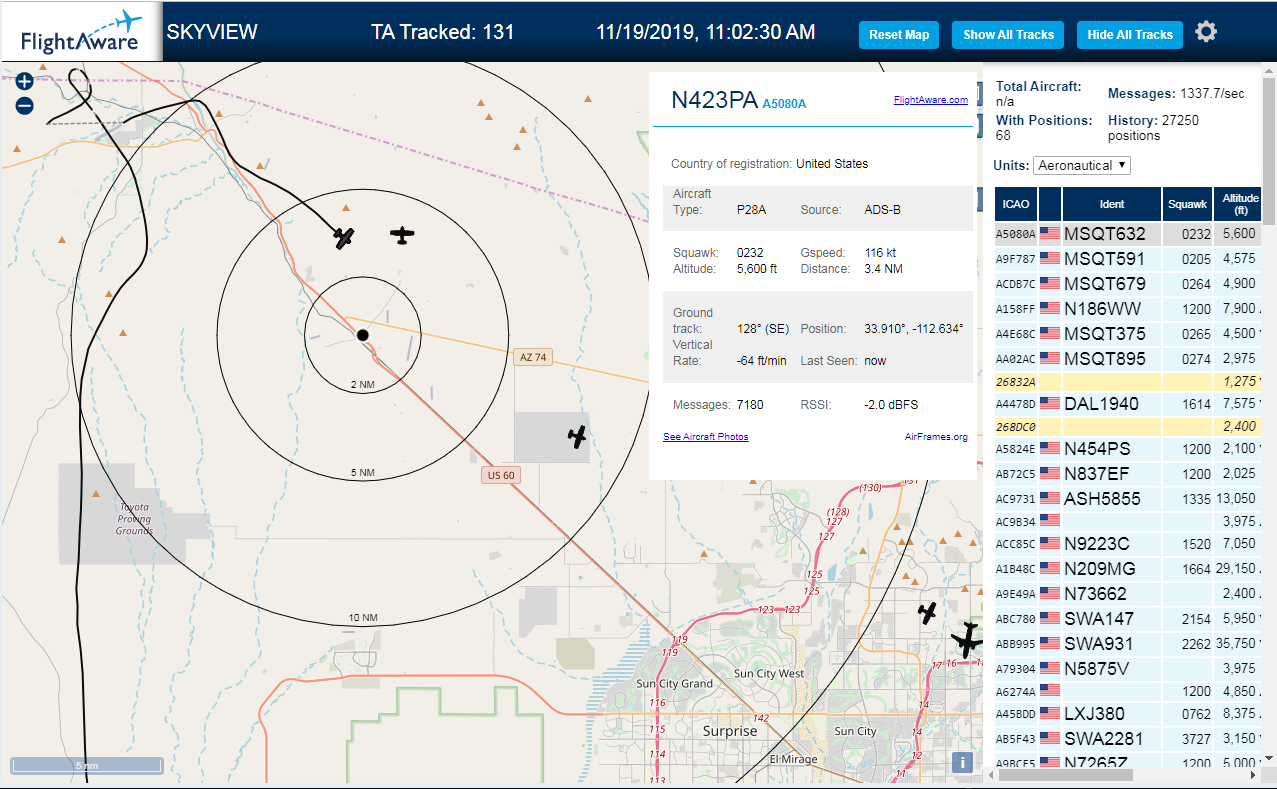The image size is (1277, 789).
Task: Click Toyota Proving Grounds map label
Action: pyautogui.click(x=134, y=518)
